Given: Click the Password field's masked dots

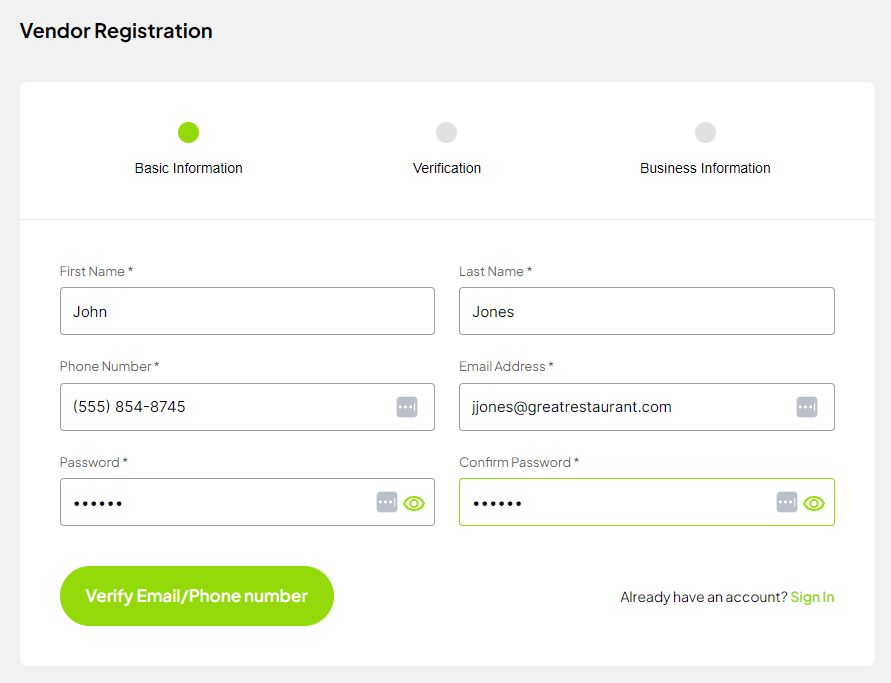Looking at the screenshot, I should (98, 503).
